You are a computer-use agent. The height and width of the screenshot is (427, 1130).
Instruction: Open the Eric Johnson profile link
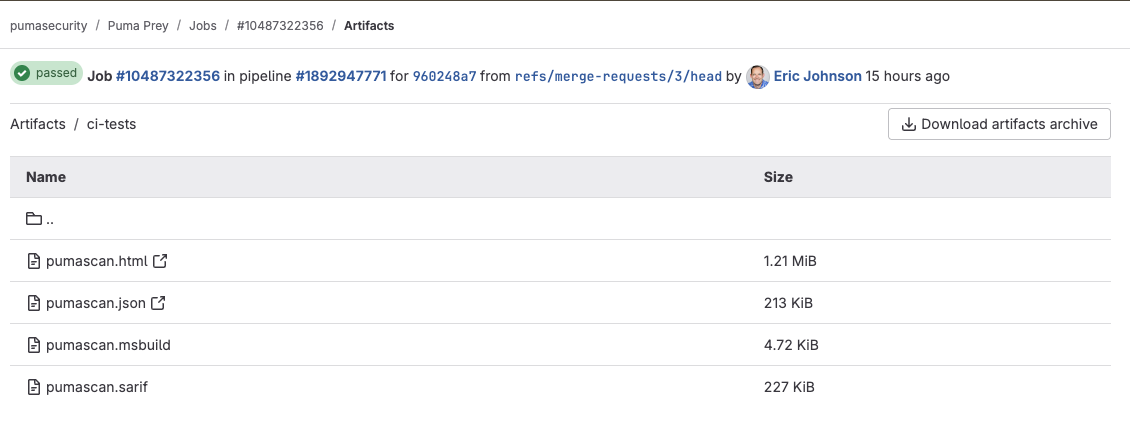[x=817, y=76]
